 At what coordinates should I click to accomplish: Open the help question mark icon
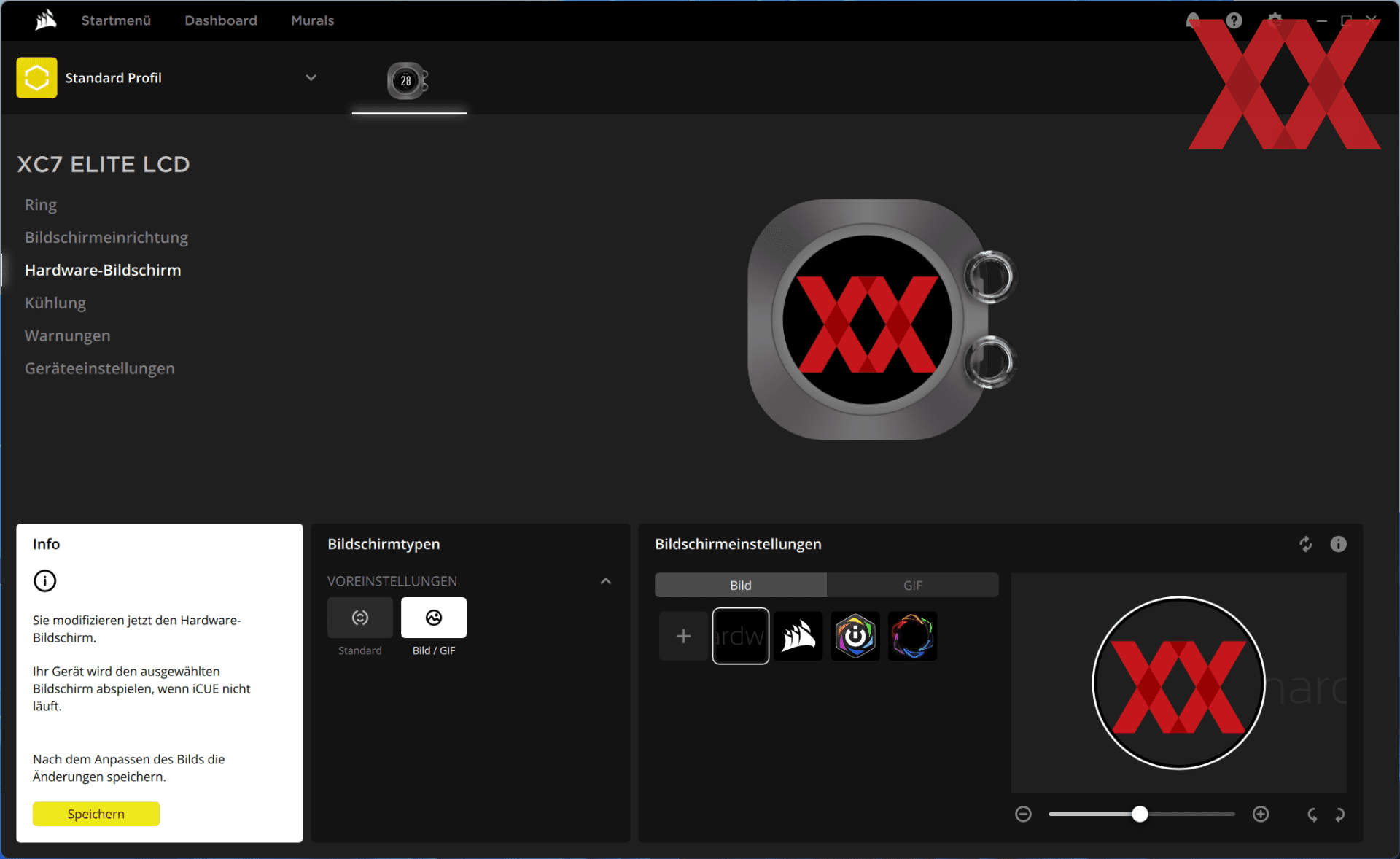point(1234,20)
